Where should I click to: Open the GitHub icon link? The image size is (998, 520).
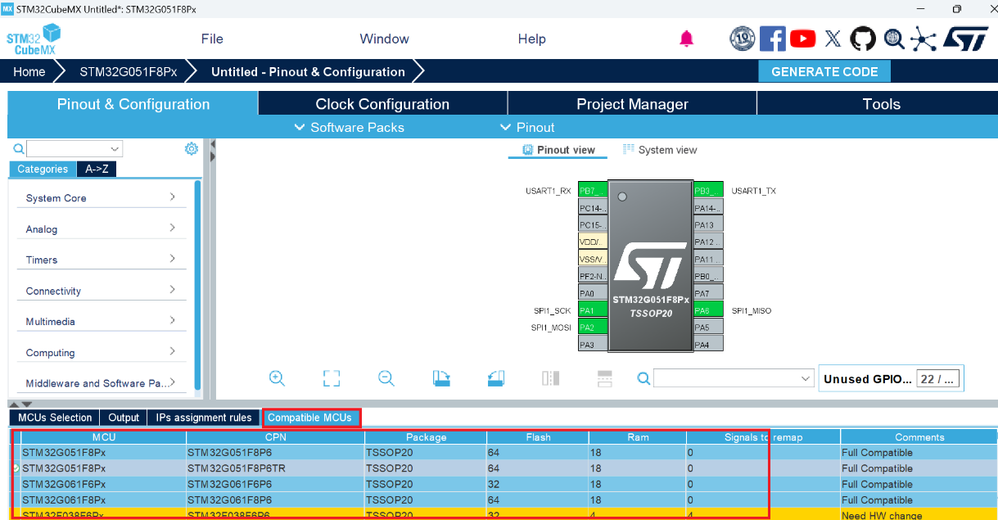tap(863, 39)
